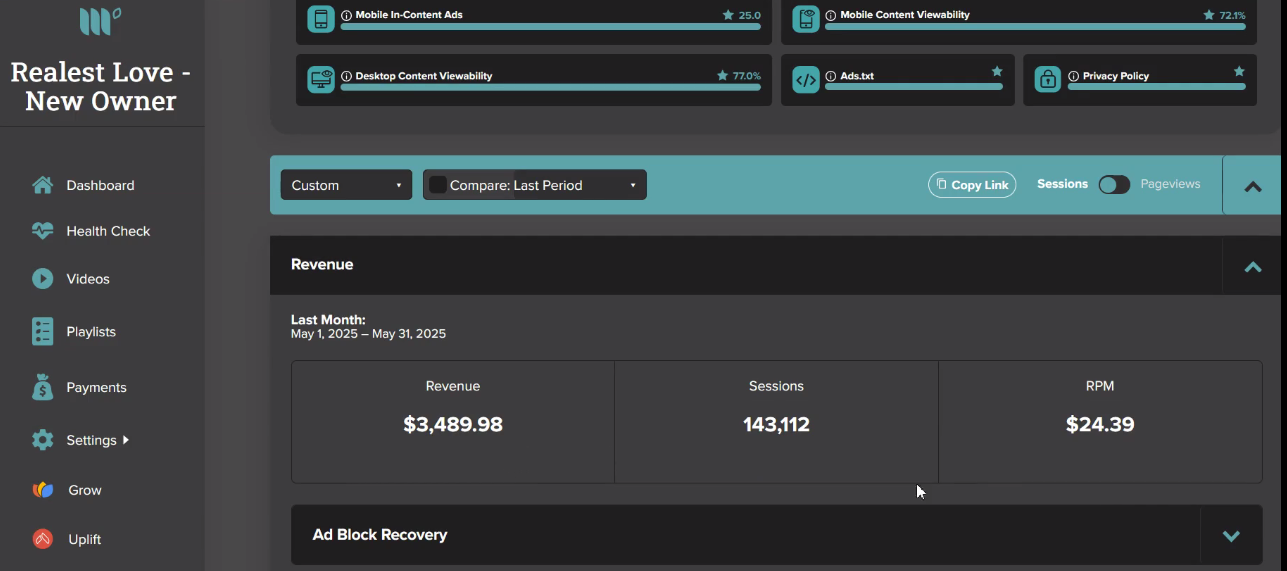The height and width of the screenshot is (571, 1287).
Task: Toggle Sessions to Pageviews switch
Action: tap(1114, 185)
